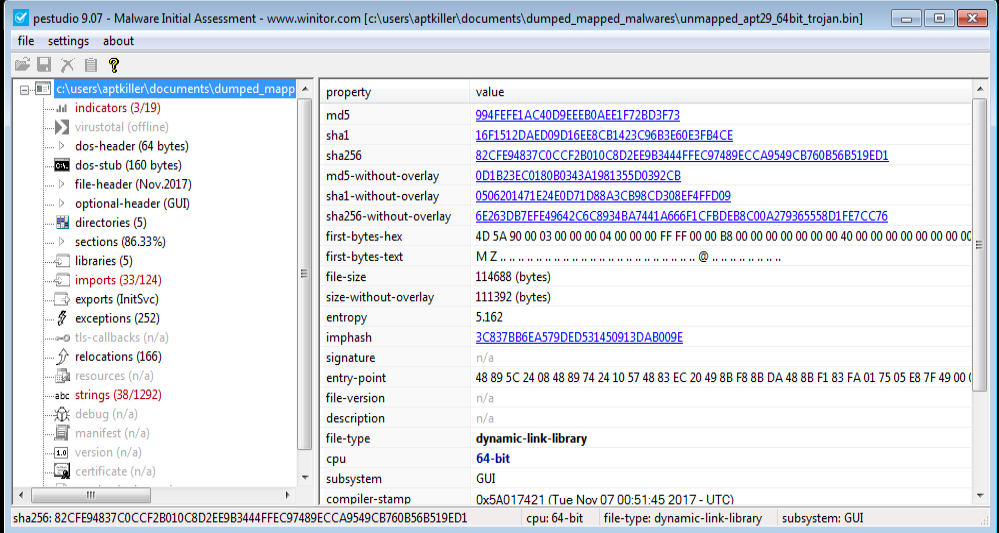
Task: Click tree panel horizontal scrollbar thumb
Action: click(90, 495)
